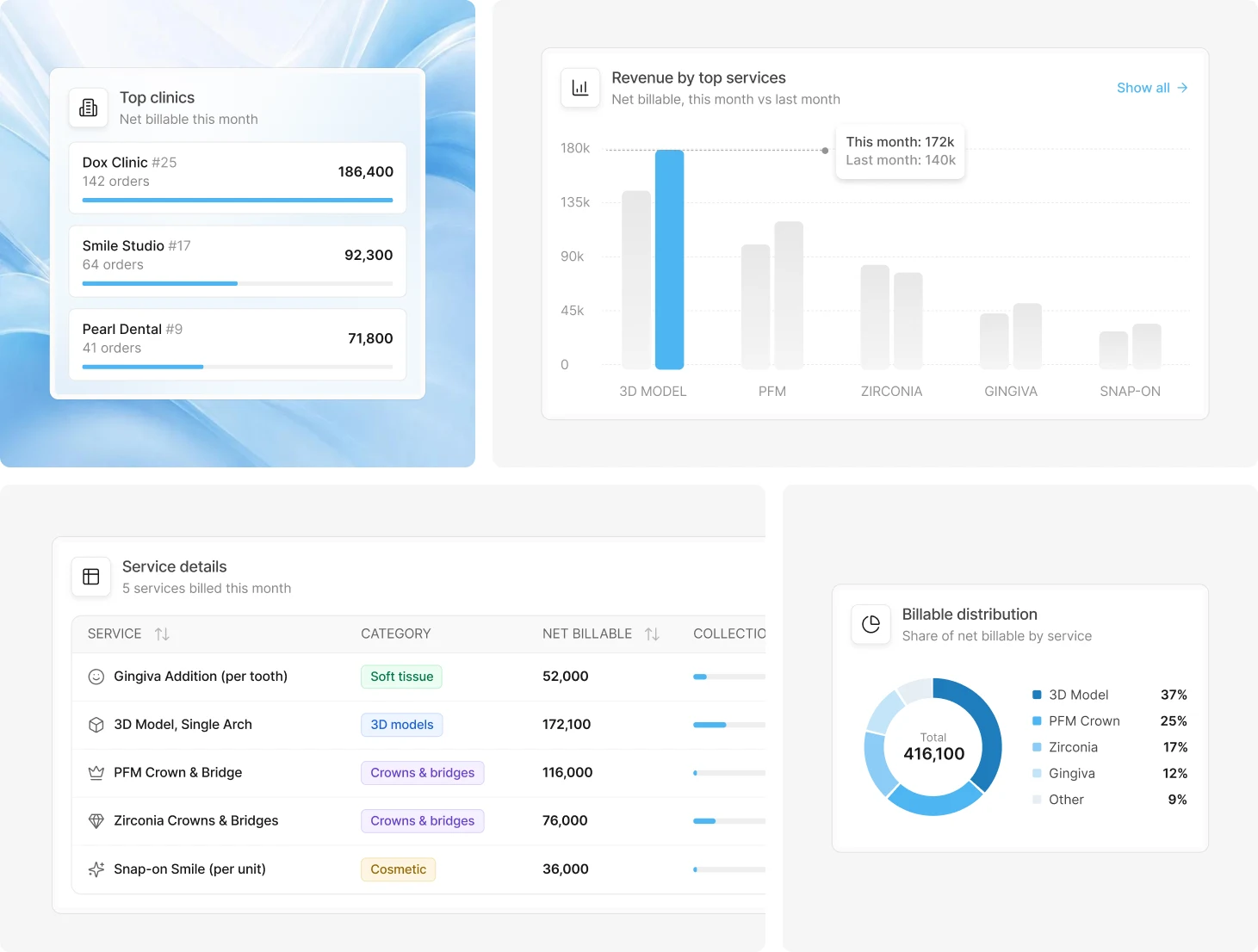Screen dimensions: 1258x952
Task: Click the blue 3D MODEL bar in chart
Action: (x=670, y=260)
